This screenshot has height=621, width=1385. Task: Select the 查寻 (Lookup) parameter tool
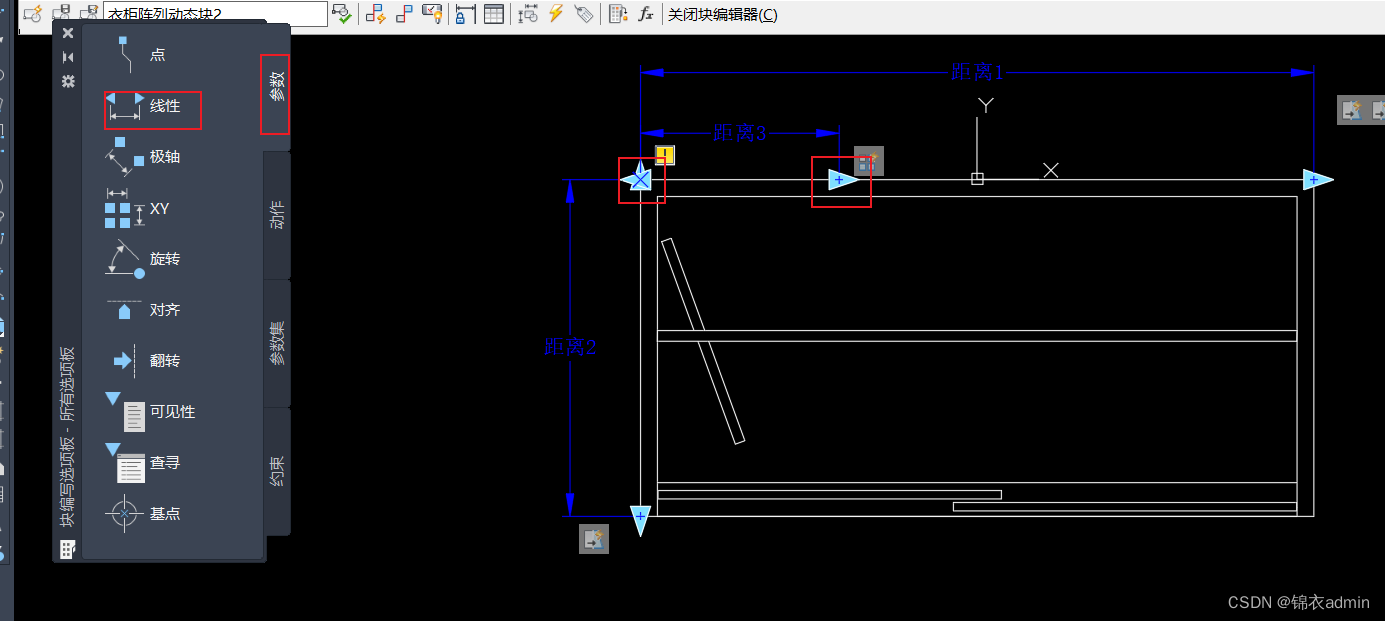click(144, 463)
